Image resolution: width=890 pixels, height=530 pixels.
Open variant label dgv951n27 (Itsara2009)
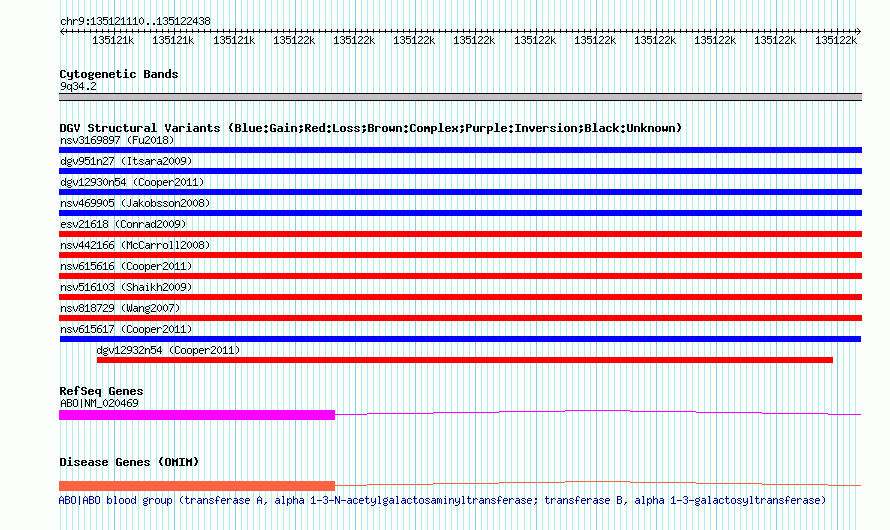tap(126, 161)
